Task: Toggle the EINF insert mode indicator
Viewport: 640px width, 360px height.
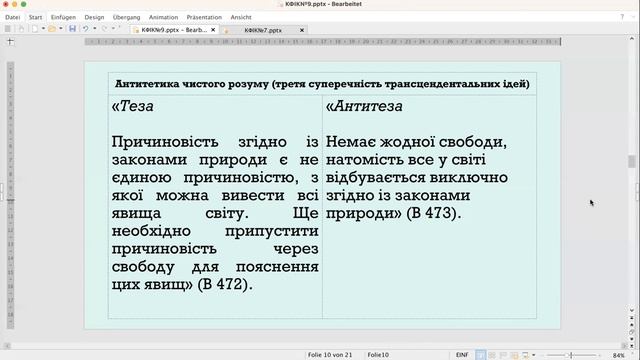Action: [462, 355]
